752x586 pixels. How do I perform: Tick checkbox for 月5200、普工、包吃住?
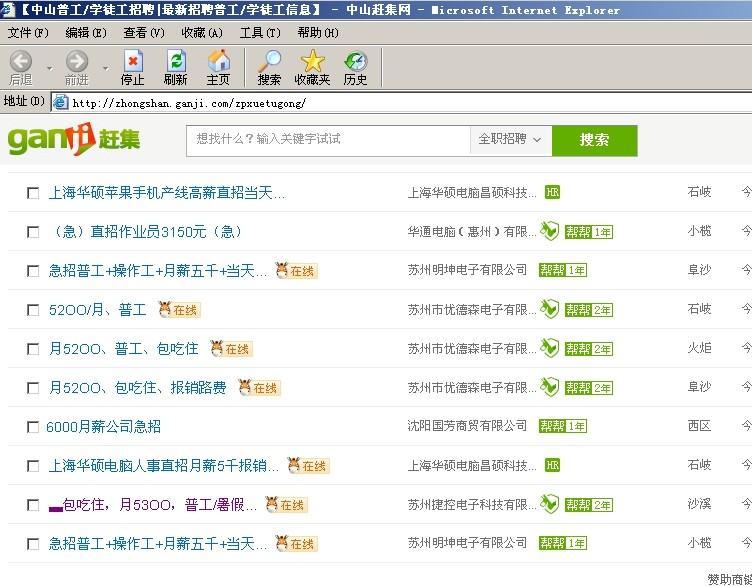(33, 349)
